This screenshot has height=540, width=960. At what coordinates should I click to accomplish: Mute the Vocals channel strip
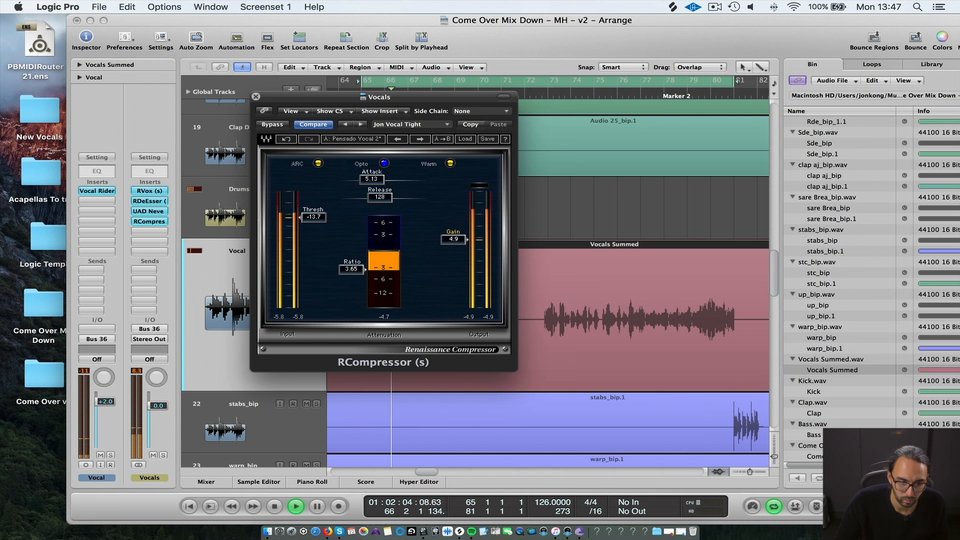click(x=153, y=455)
